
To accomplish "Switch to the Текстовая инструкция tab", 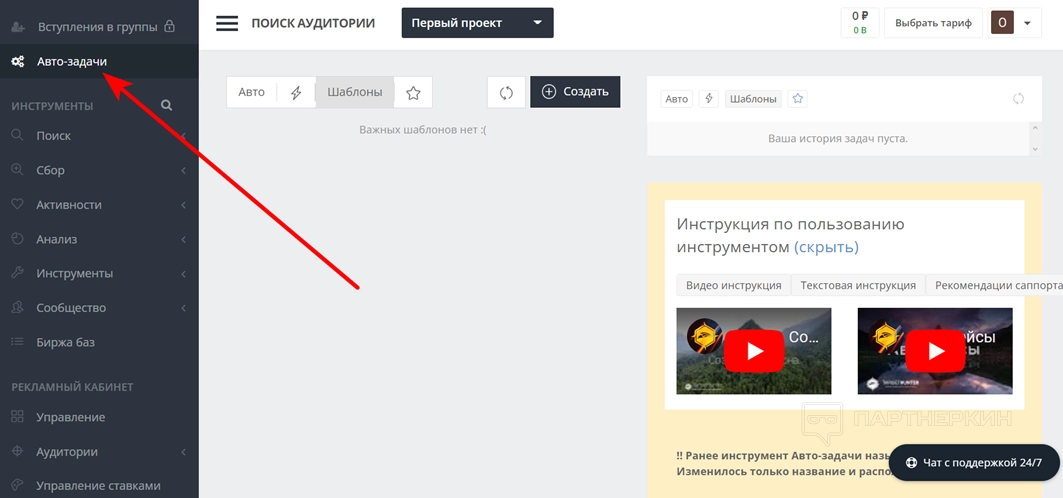I will pyautogui.click(x=858, y=285).
